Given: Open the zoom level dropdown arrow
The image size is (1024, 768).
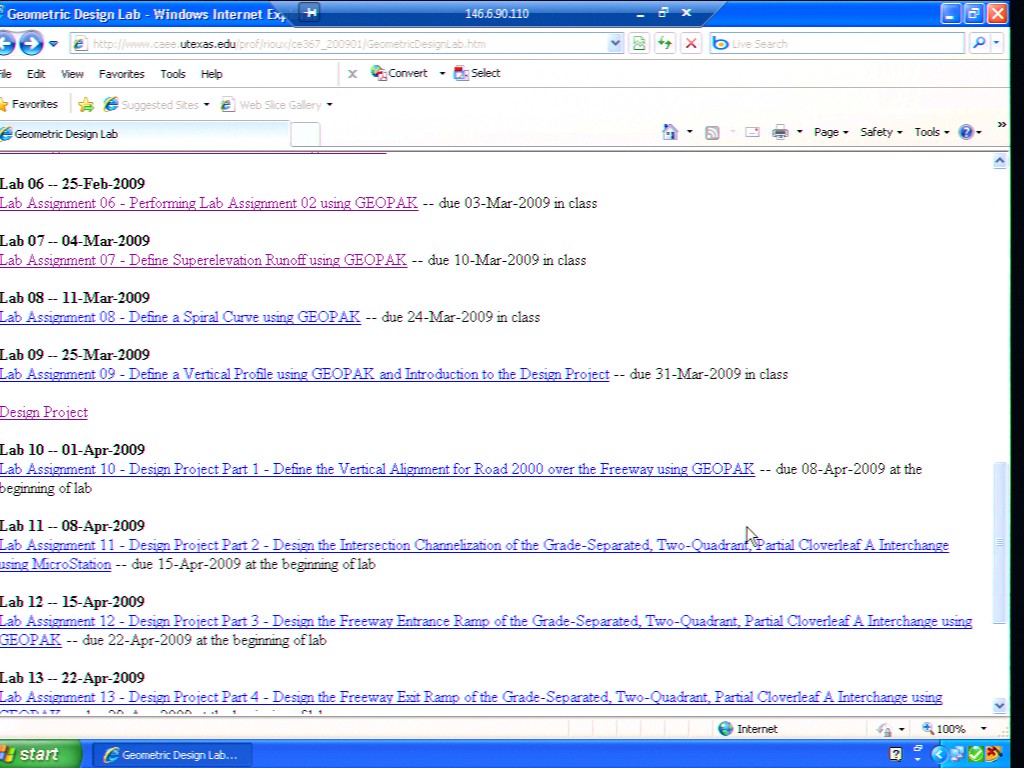Looking at the screenshot, I should click(x=984, y=729).
